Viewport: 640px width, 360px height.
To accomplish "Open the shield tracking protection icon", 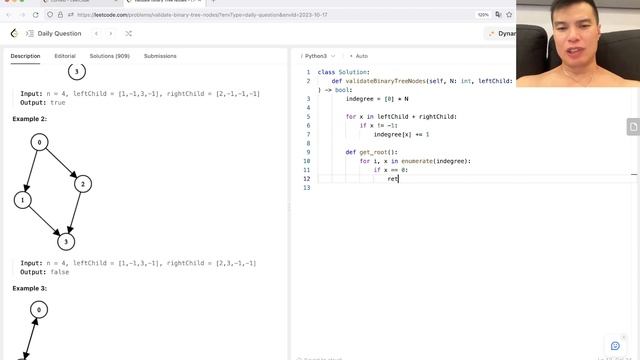I will coord(50,15).
